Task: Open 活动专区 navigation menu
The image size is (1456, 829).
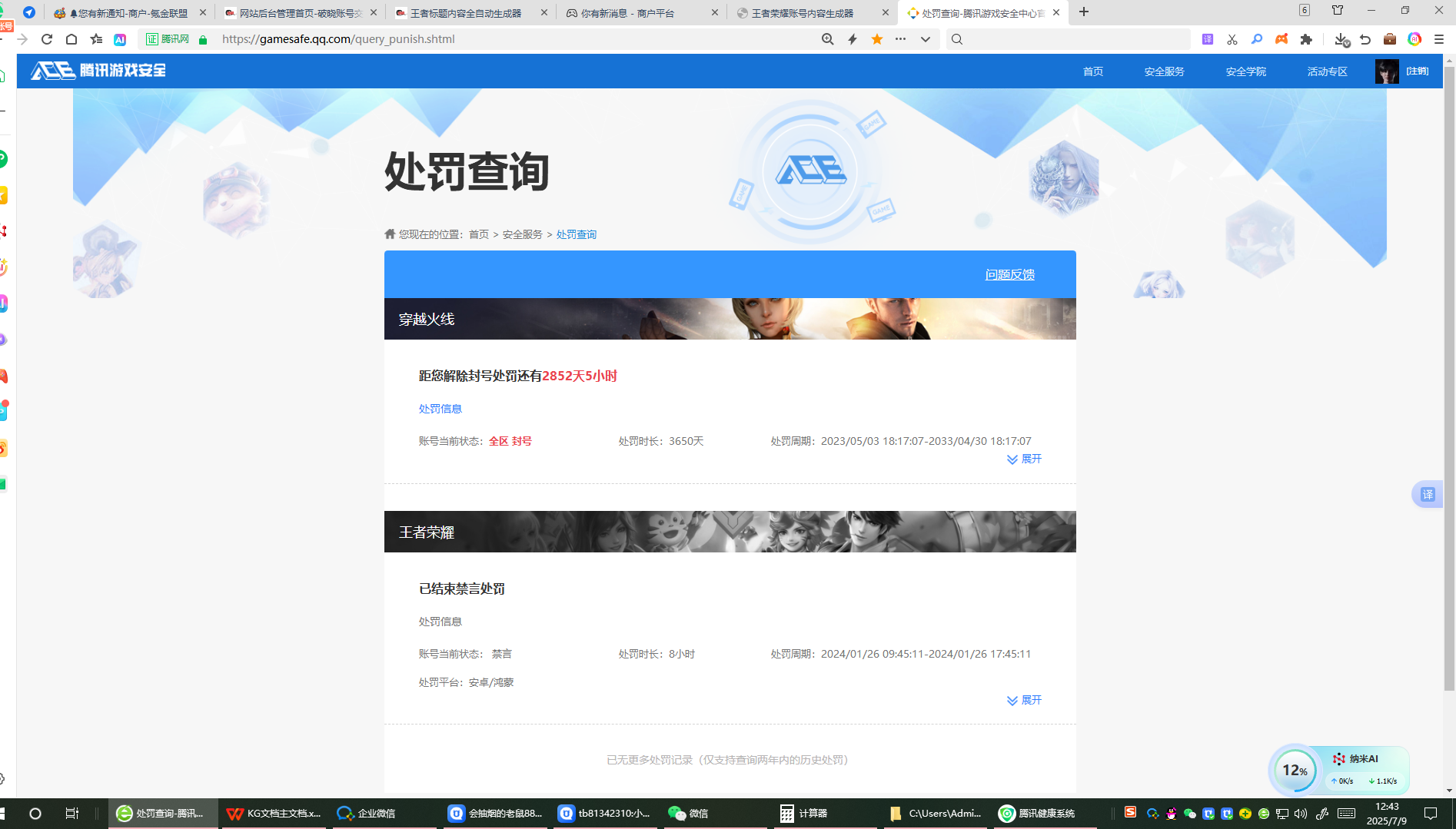Action: pos(1328,71)
